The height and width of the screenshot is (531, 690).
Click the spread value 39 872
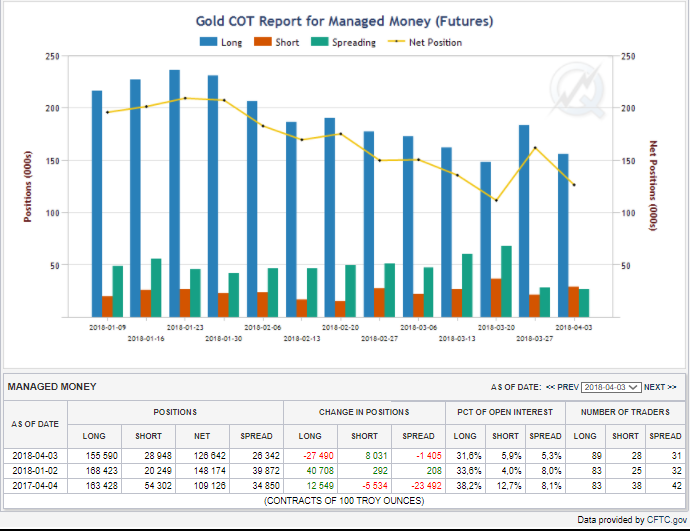[266, 471]
